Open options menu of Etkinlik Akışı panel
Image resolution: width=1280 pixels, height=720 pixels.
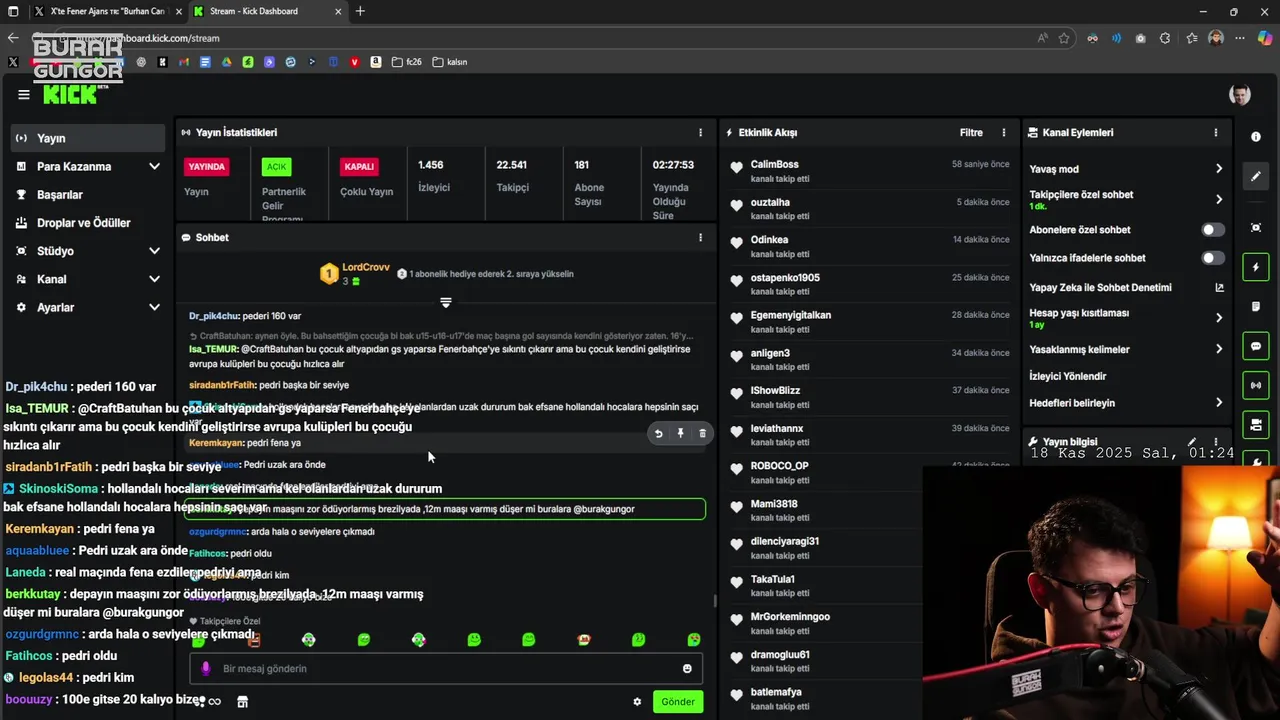click(1004, 132)
